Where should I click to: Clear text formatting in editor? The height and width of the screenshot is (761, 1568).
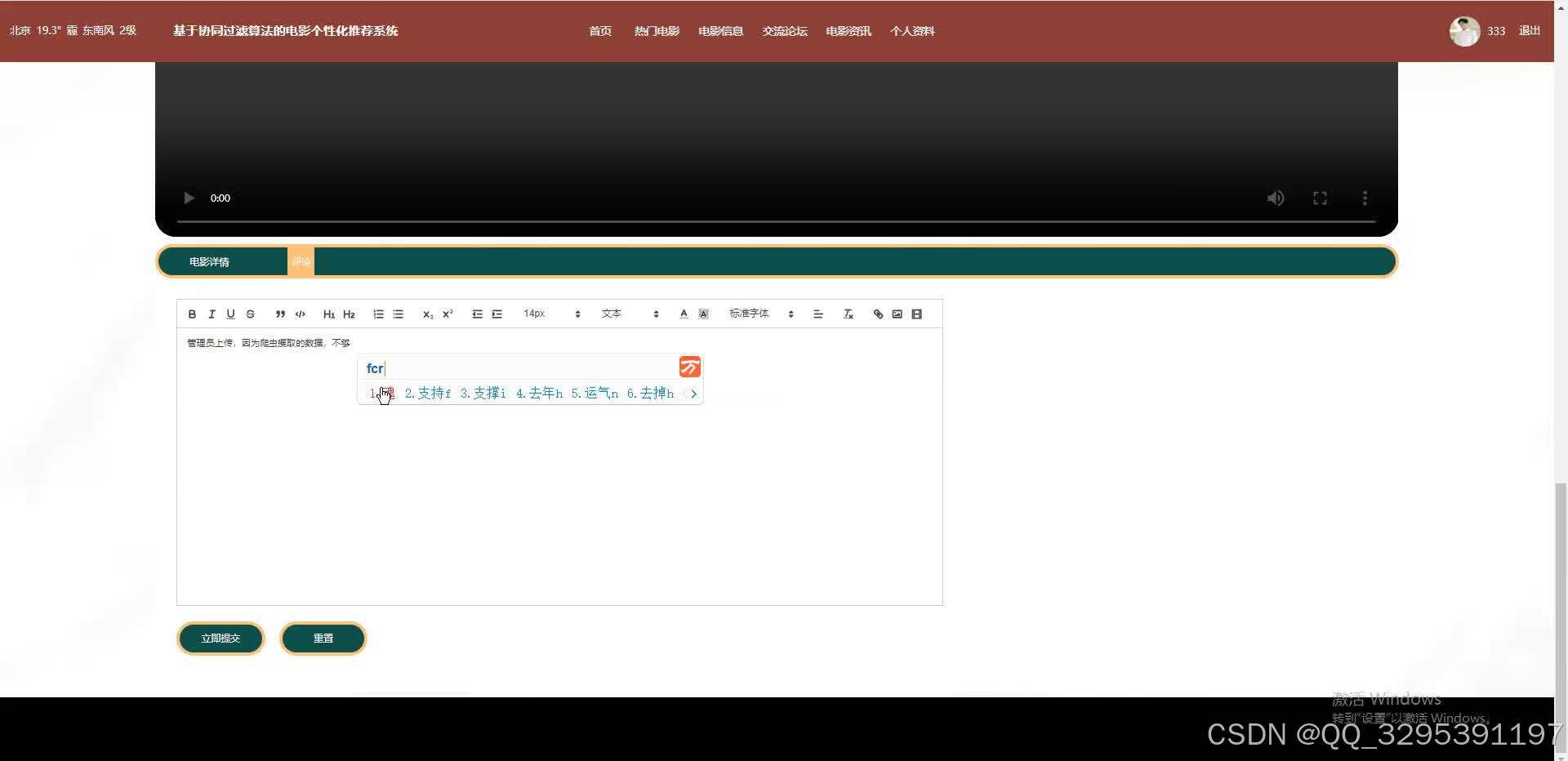coord(848,314)
